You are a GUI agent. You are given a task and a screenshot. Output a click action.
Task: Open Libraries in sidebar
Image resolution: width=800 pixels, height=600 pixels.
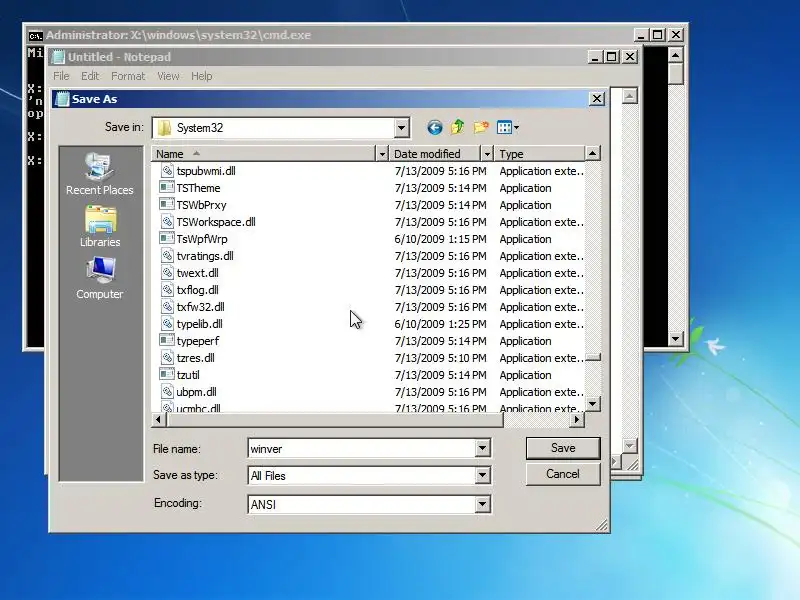(100, 227)
